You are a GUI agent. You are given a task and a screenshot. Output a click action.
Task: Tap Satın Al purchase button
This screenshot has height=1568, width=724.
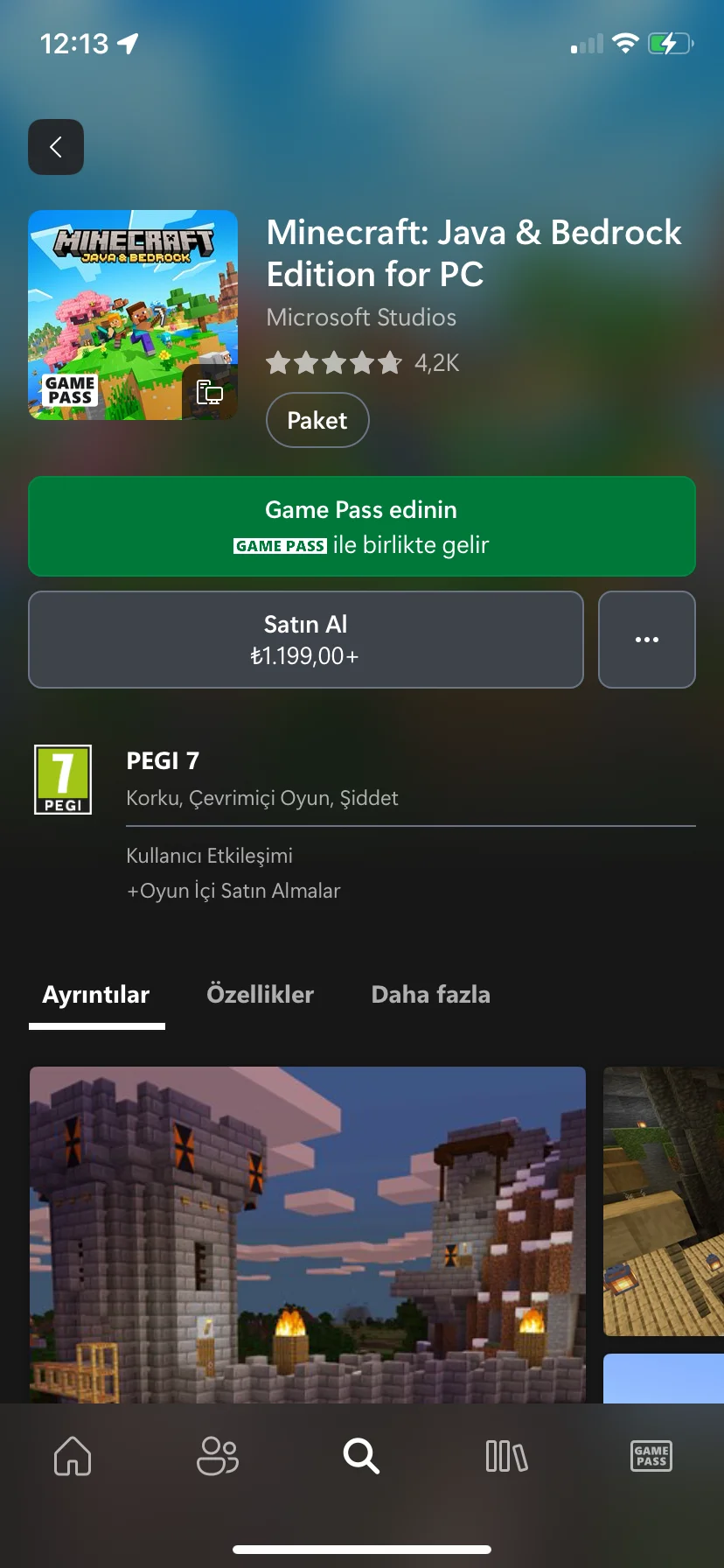click(306, 640)
